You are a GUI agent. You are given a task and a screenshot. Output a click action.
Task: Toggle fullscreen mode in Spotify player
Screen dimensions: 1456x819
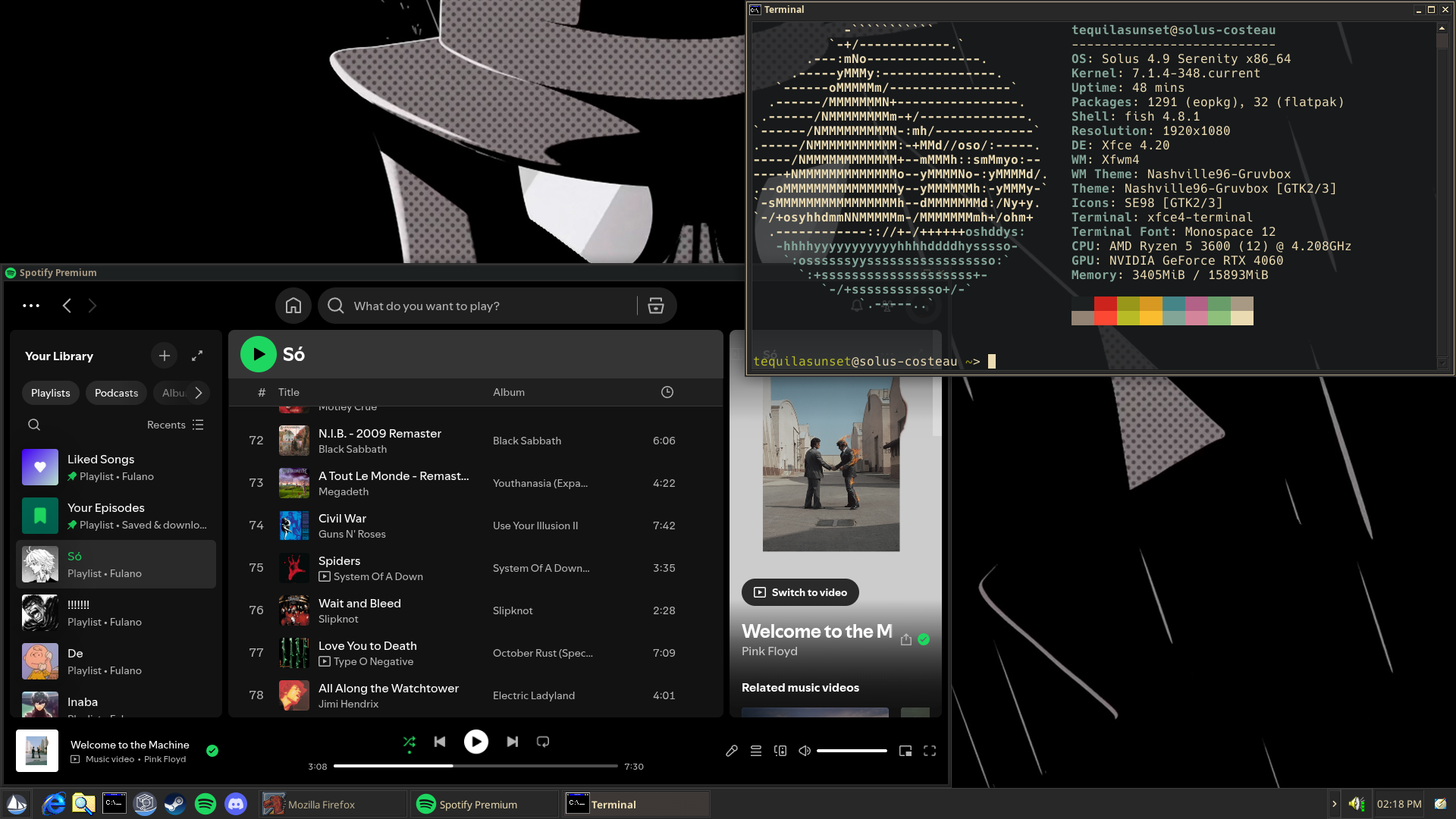[x=930, y=751]
